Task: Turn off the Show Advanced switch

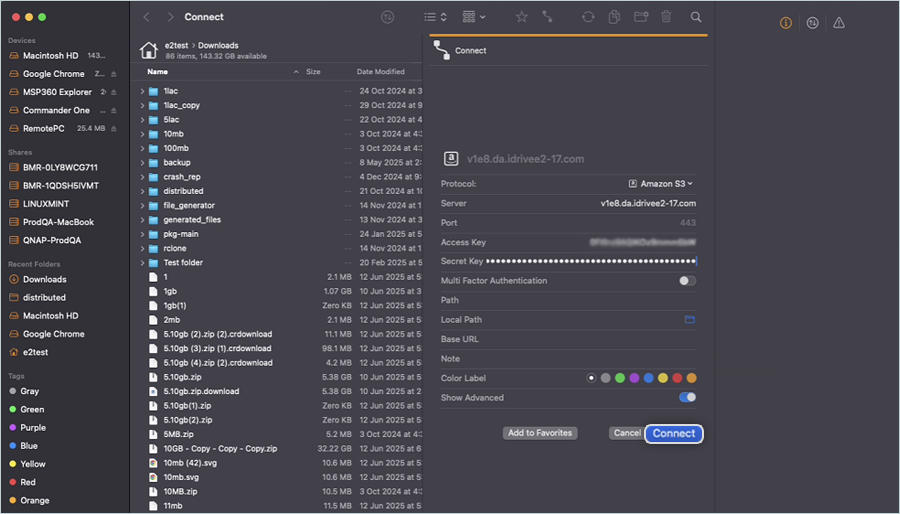Action: (x=687, y=398)
